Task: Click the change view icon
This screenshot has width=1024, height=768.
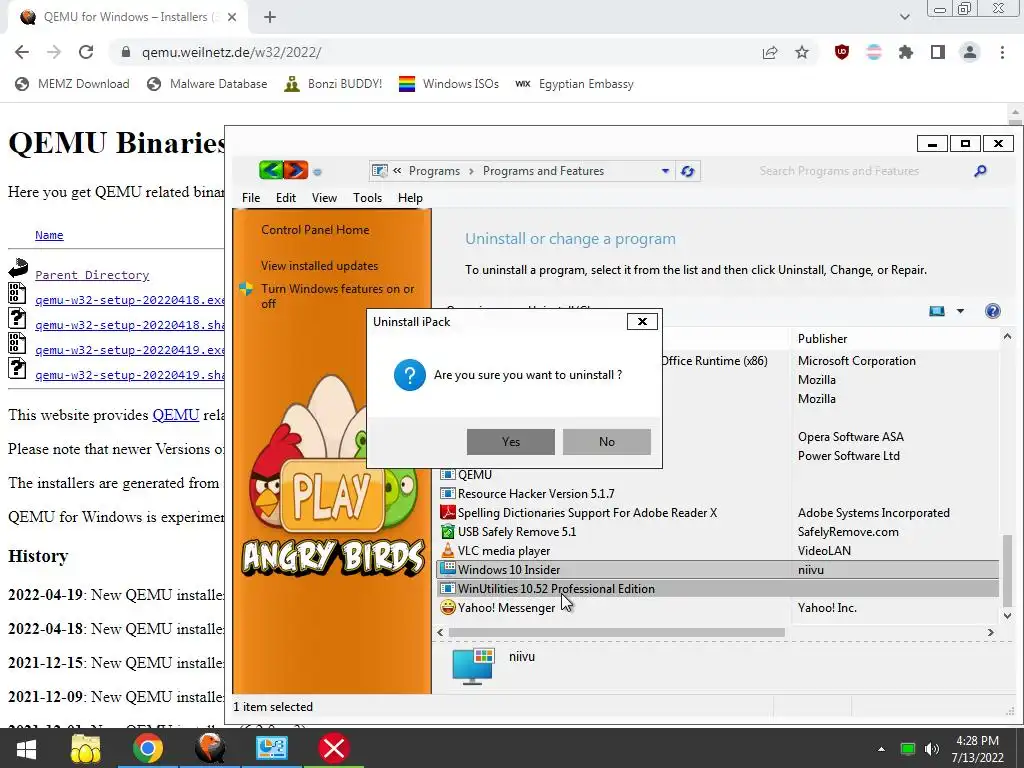Action: coord(936,311)
